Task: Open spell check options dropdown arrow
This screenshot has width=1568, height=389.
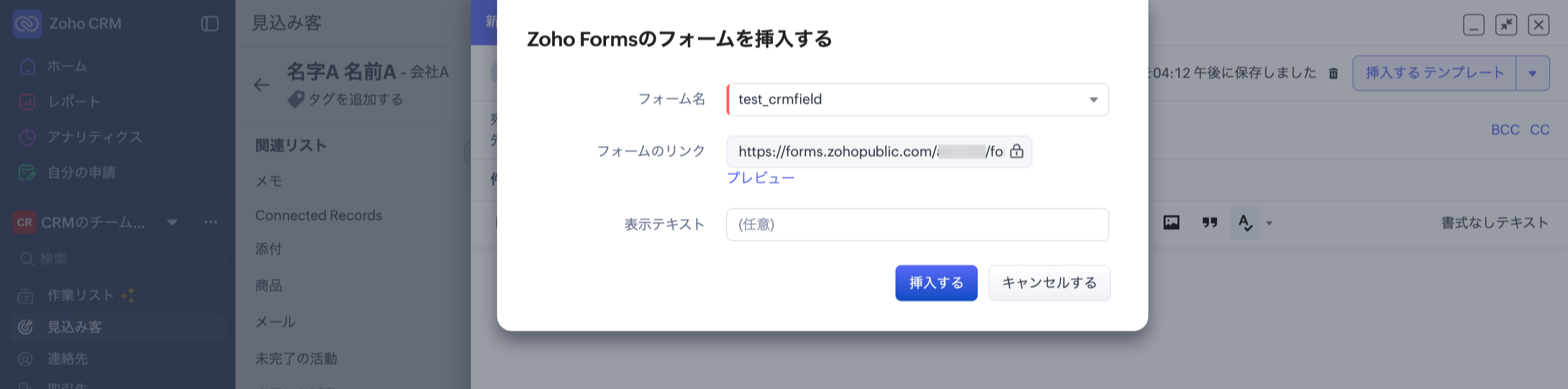Action: click(1269, 223)
